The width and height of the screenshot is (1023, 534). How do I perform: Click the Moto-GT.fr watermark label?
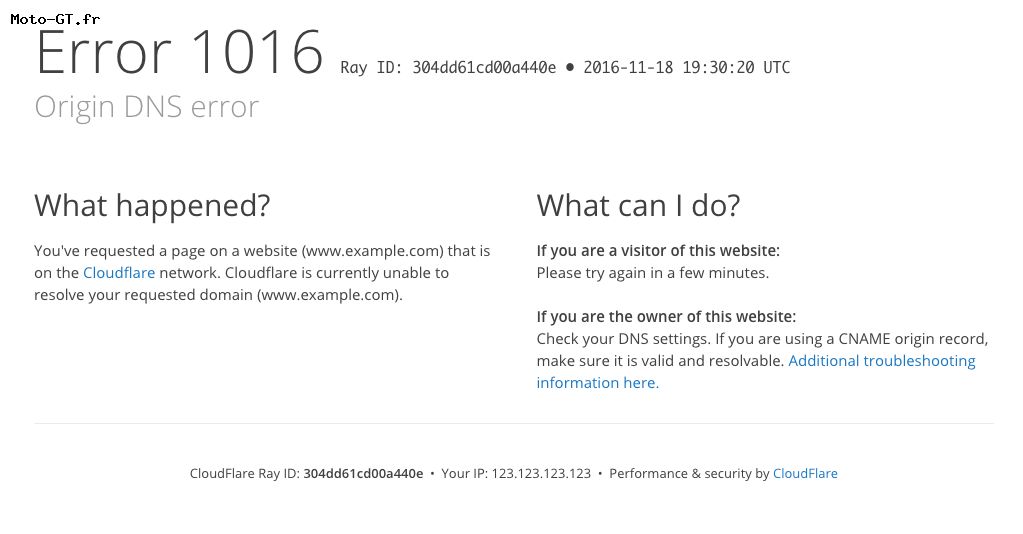[x=55, y=19]
